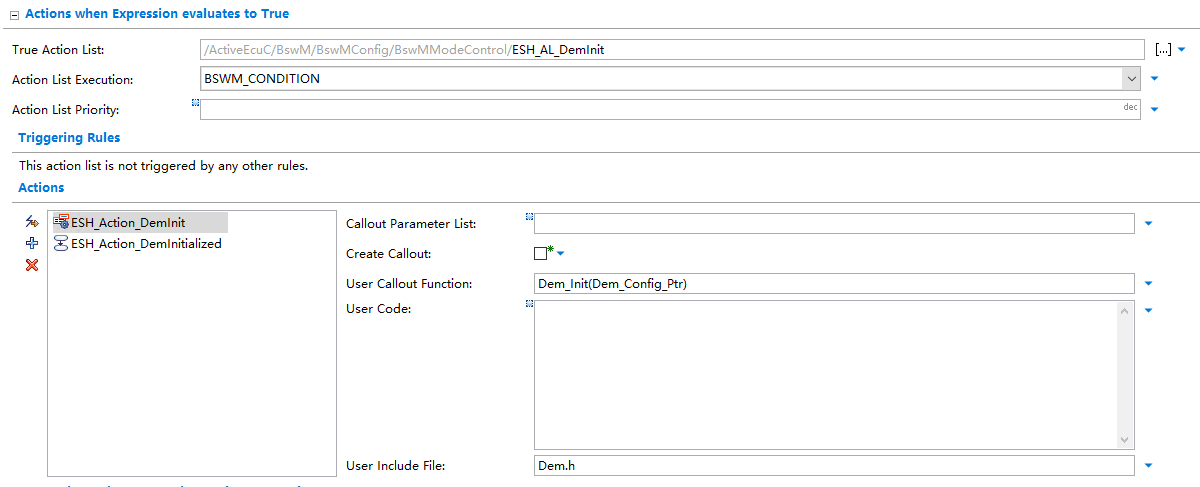
Task: Click the Callout Parameter List field
Action: [x=835, y=223]
